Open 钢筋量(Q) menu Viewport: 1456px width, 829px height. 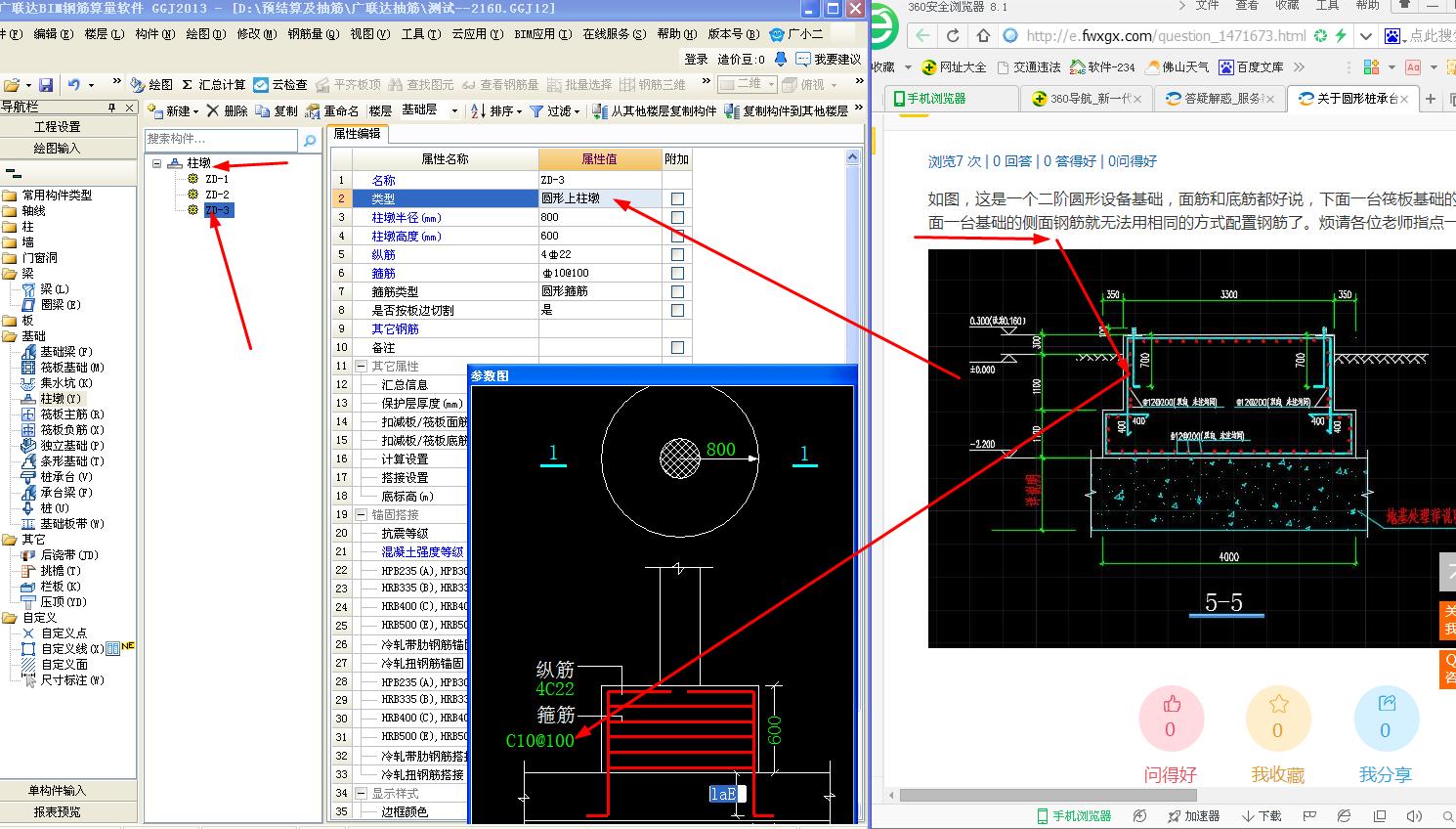[314, 34]
